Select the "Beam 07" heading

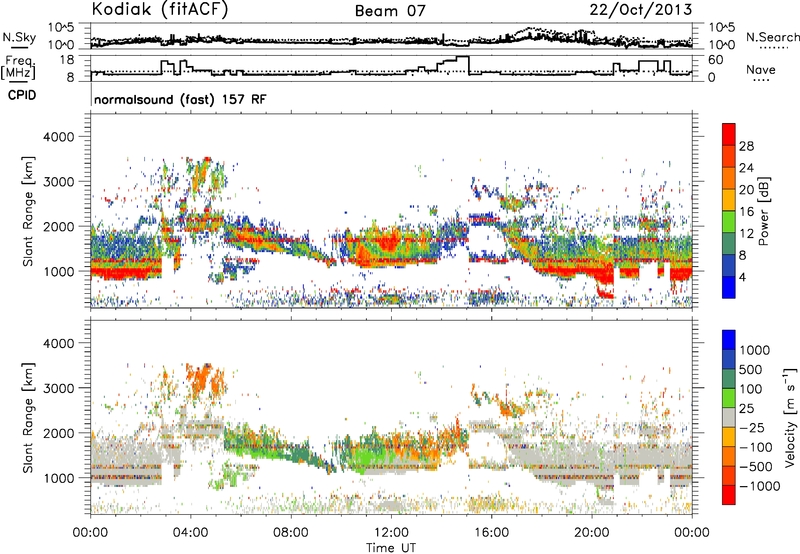[x=390, y=11]
